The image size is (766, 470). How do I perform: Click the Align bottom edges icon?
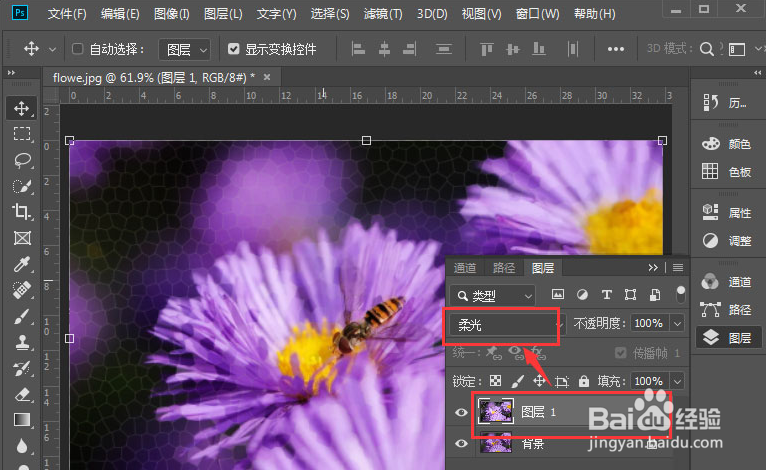[x=539, y=49]
